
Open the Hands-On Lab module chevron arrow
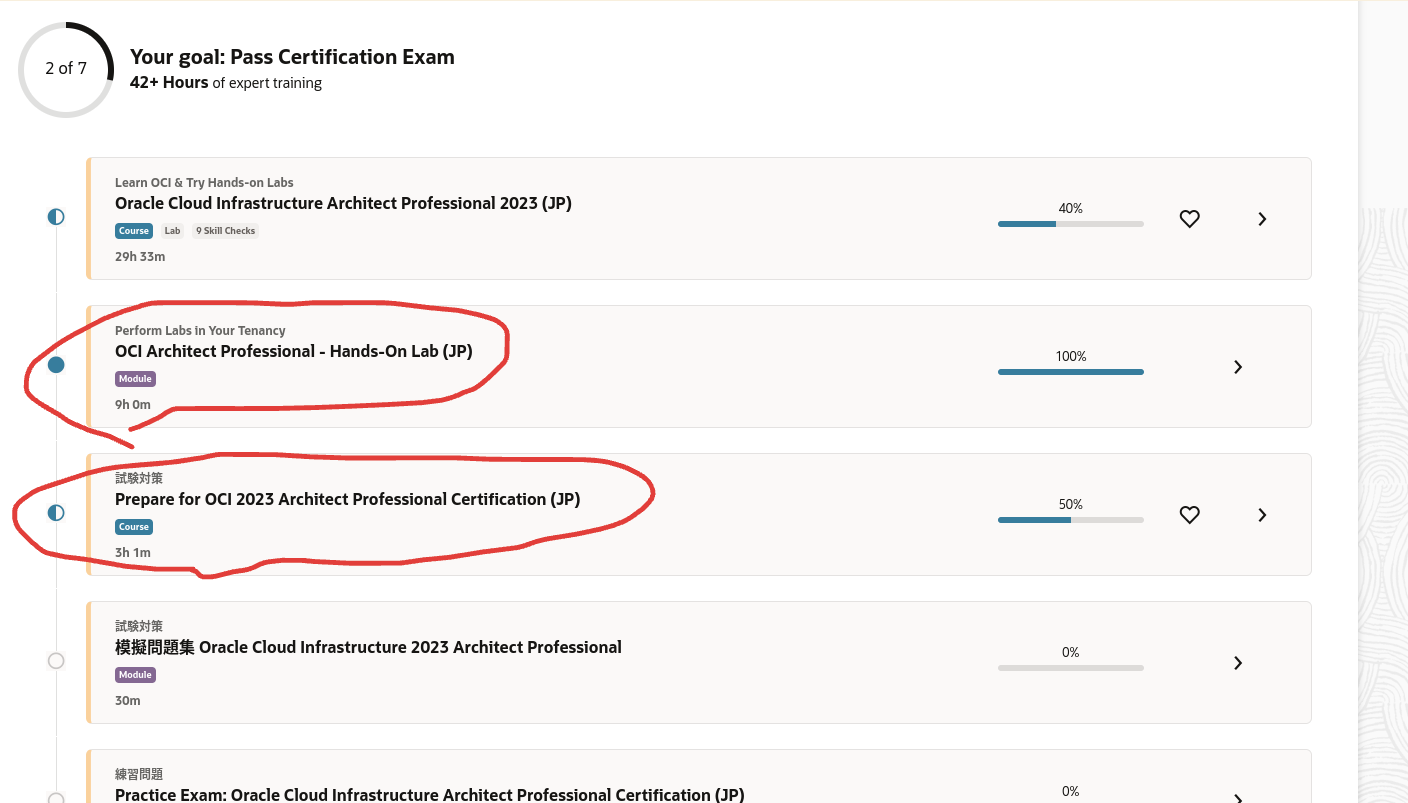(x=1238, y=367)
